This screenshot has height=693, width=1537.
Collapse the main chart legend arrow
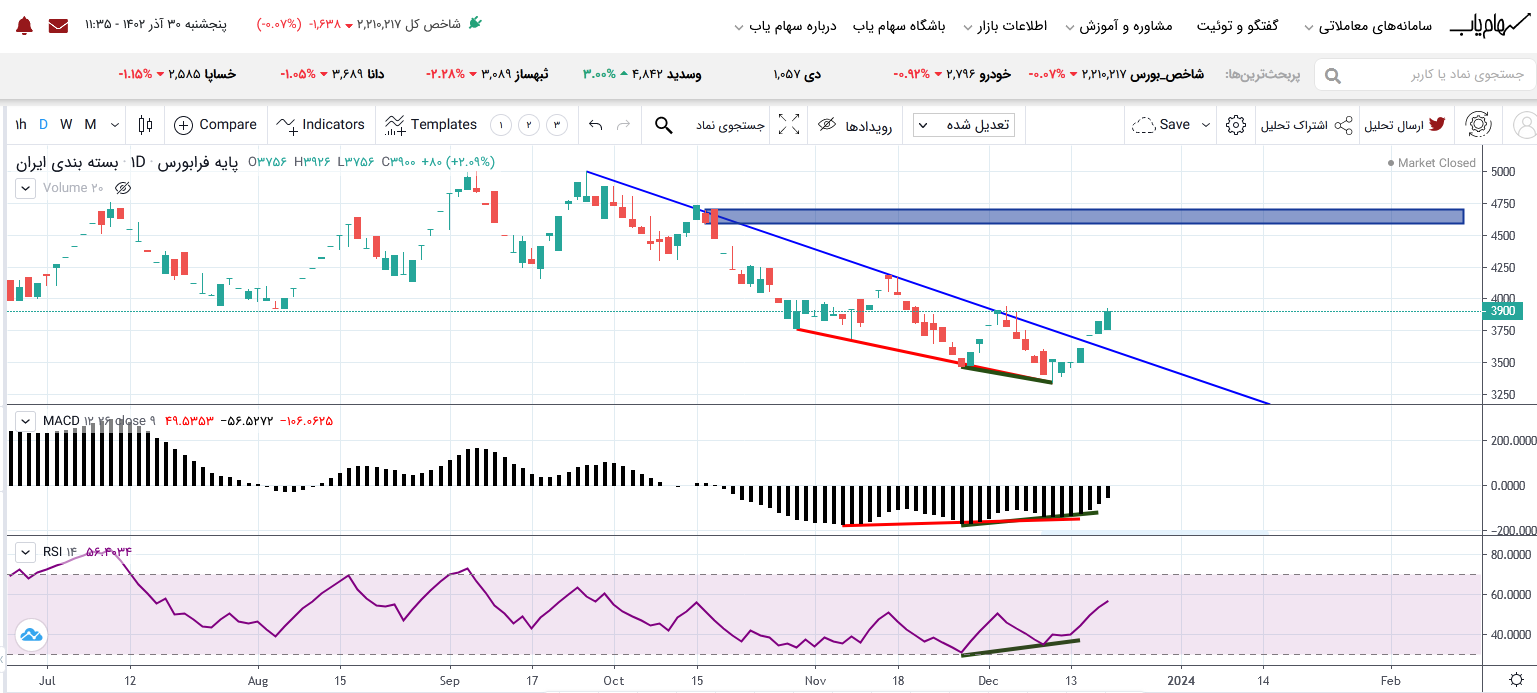[x=24, y=188]
